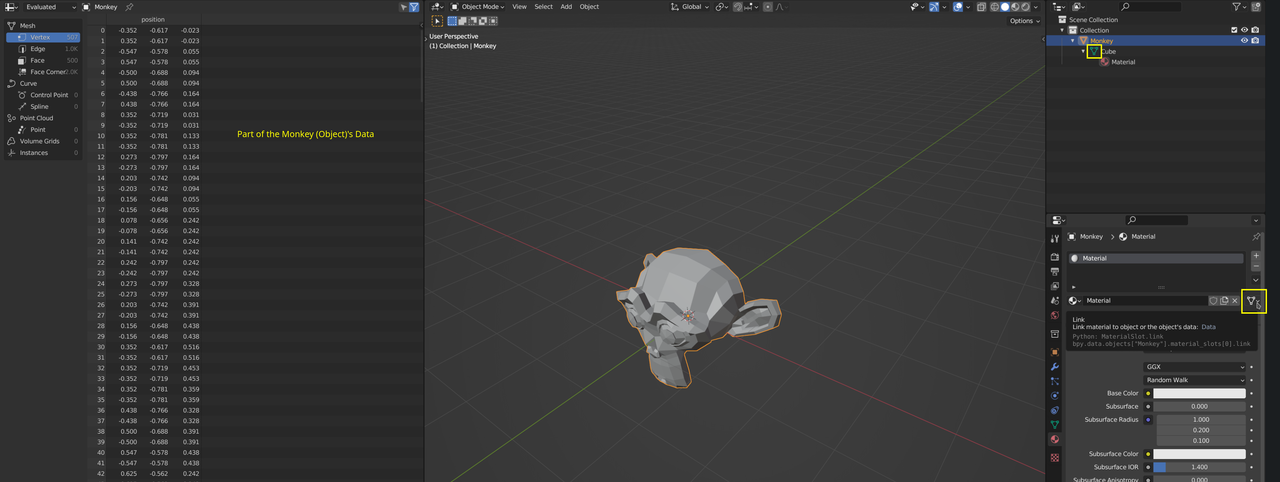This screenshot has width=1280, height=482.
Task: Open the material slot specials menu
Action: point(1256,281)
